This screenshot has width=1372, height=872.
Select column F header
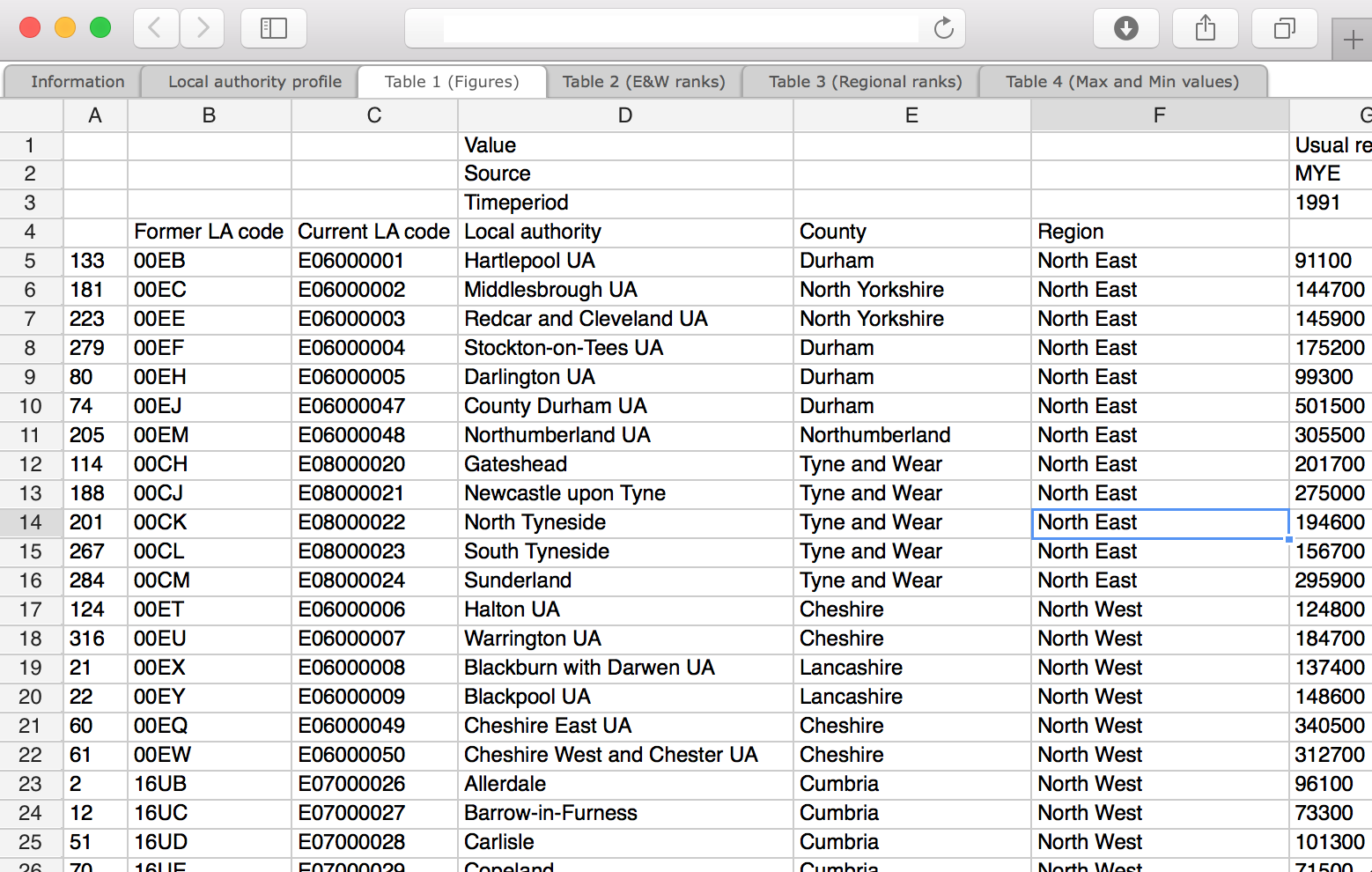point(1159,115)
